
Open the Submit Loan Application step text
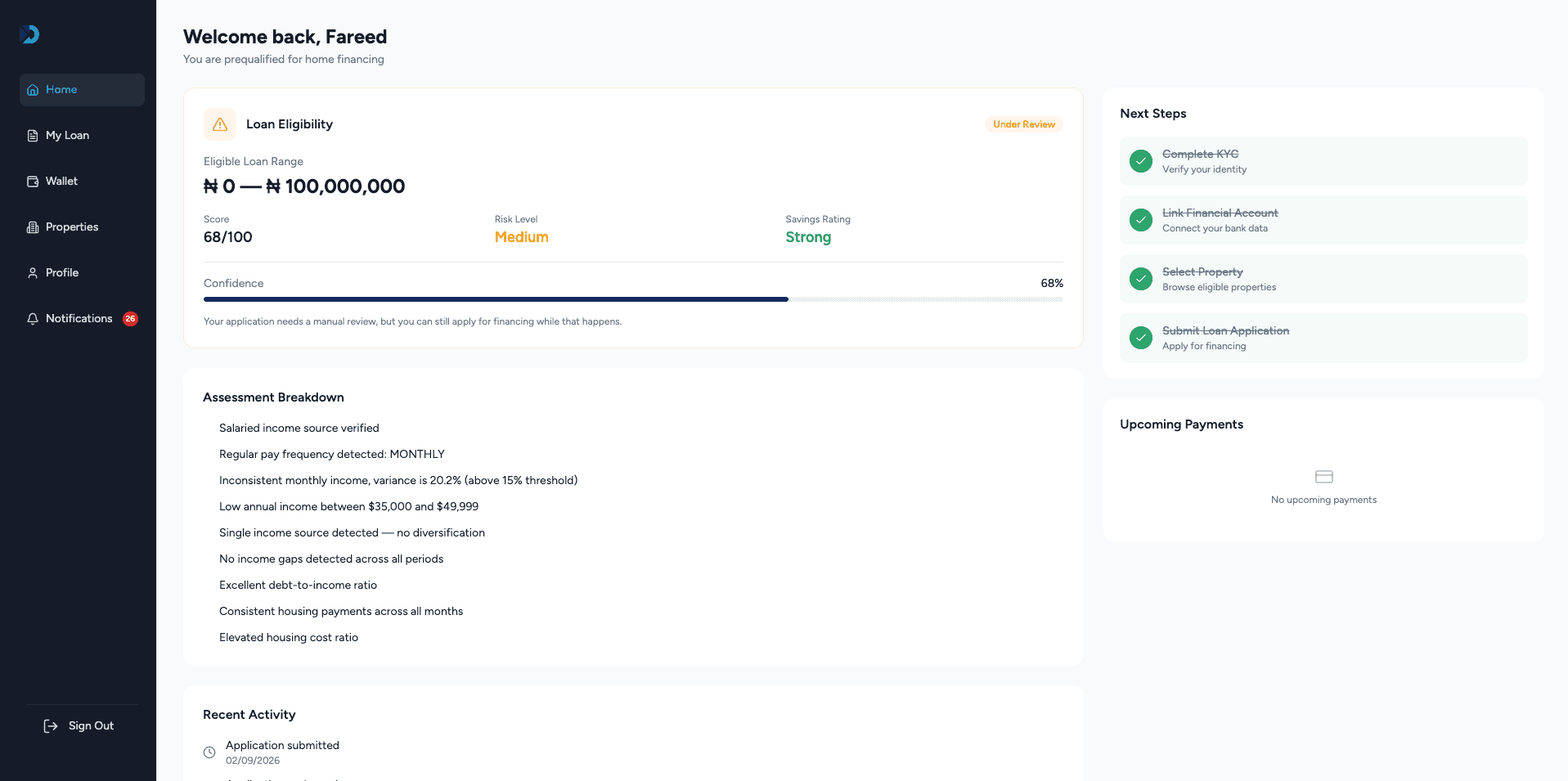[1225, 330]
